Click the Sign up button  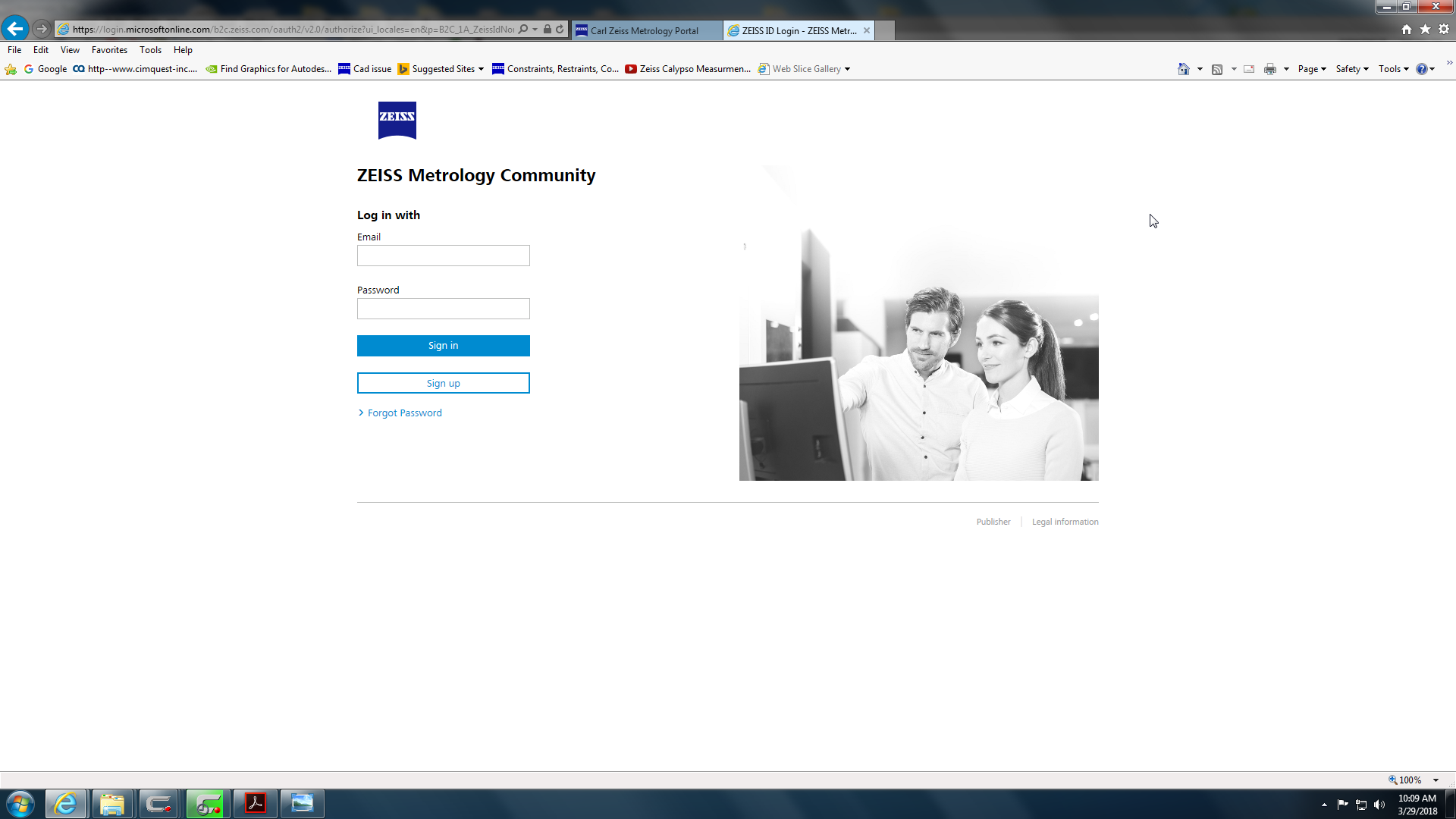(x=444, y=383)
